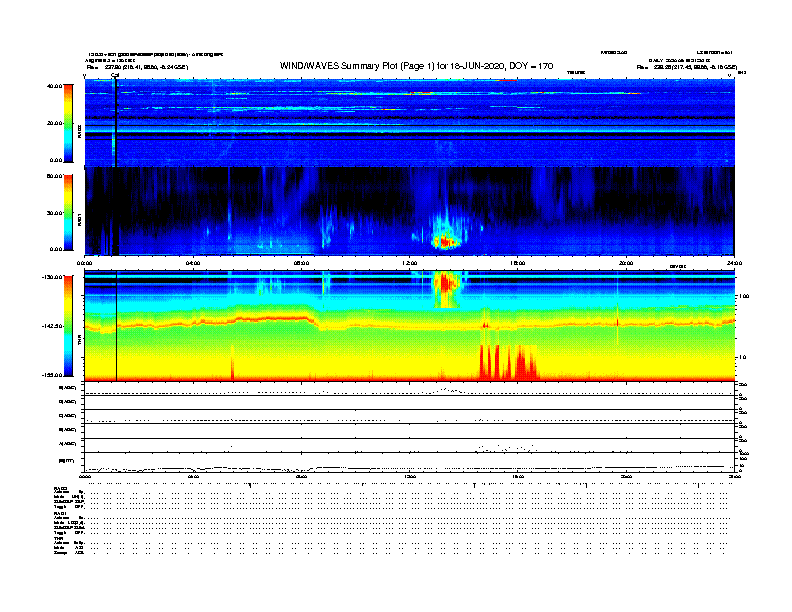Click the orange-red wavy plasma line in TNR
792x612 pixels.
(409, 324)
